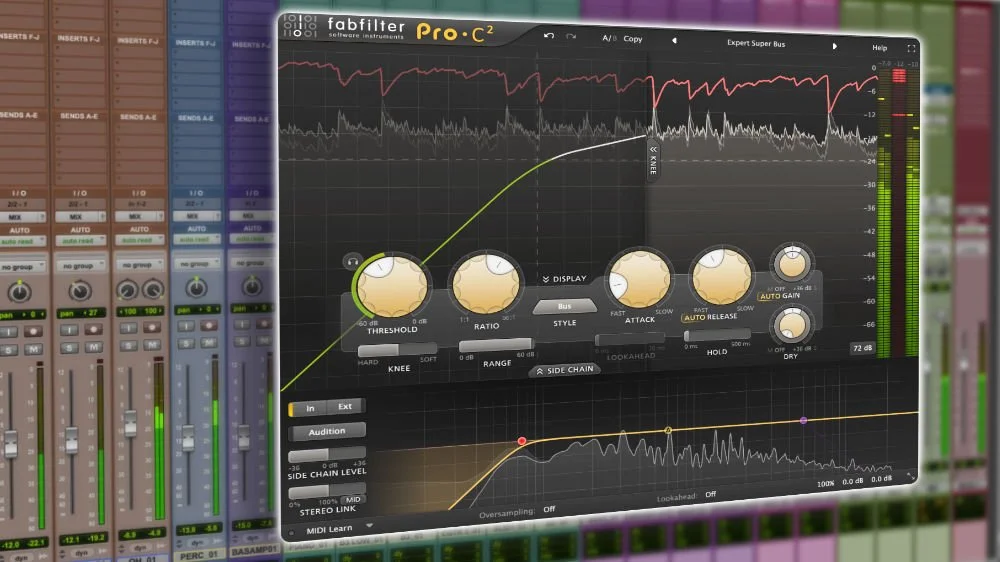The height and width of the screenshot is (562, 1000).
Task: Collapse the KNEE display handle
Action: click(653, 159)
